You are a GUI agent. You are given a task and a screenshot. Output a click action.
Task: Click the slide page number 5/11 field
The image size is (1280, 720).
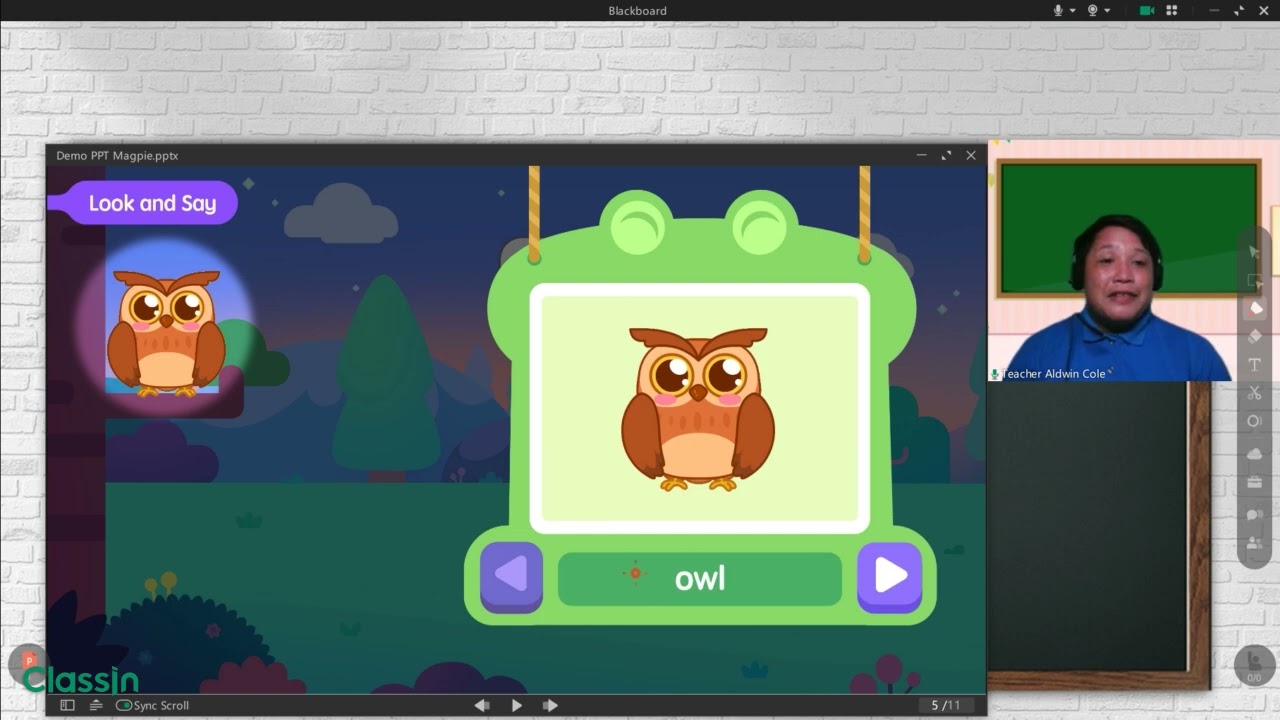(x=945, y=705)
